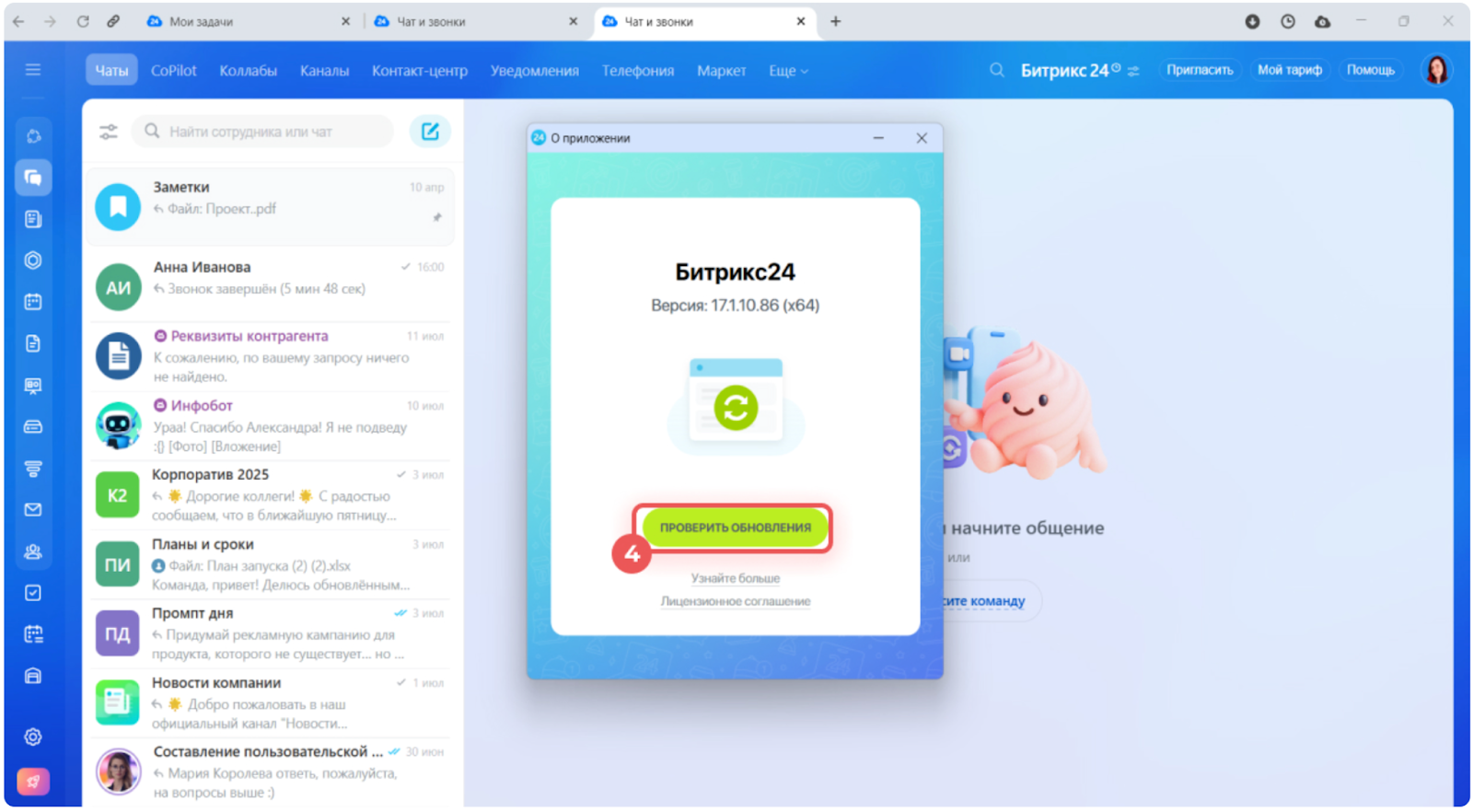Open Планы и сроки chat
The image size is (1473, 812).
pyautogui.click(x=269, y=564)
